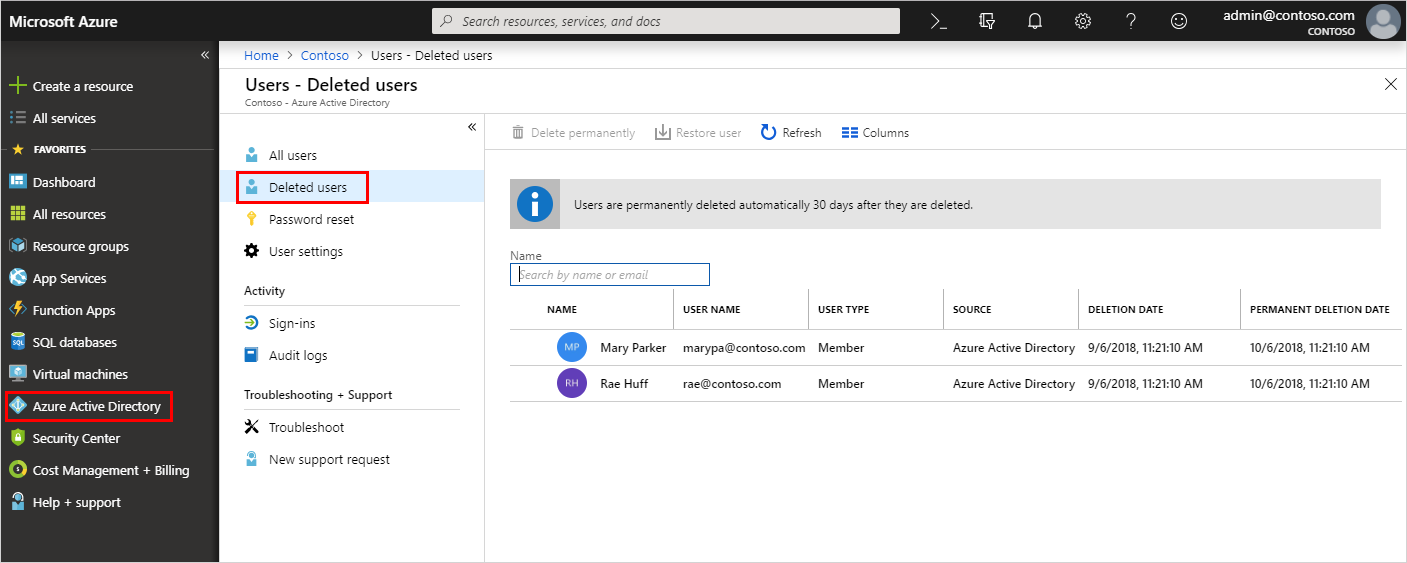Sort by the SOURCE column header

tap(972, 309)
